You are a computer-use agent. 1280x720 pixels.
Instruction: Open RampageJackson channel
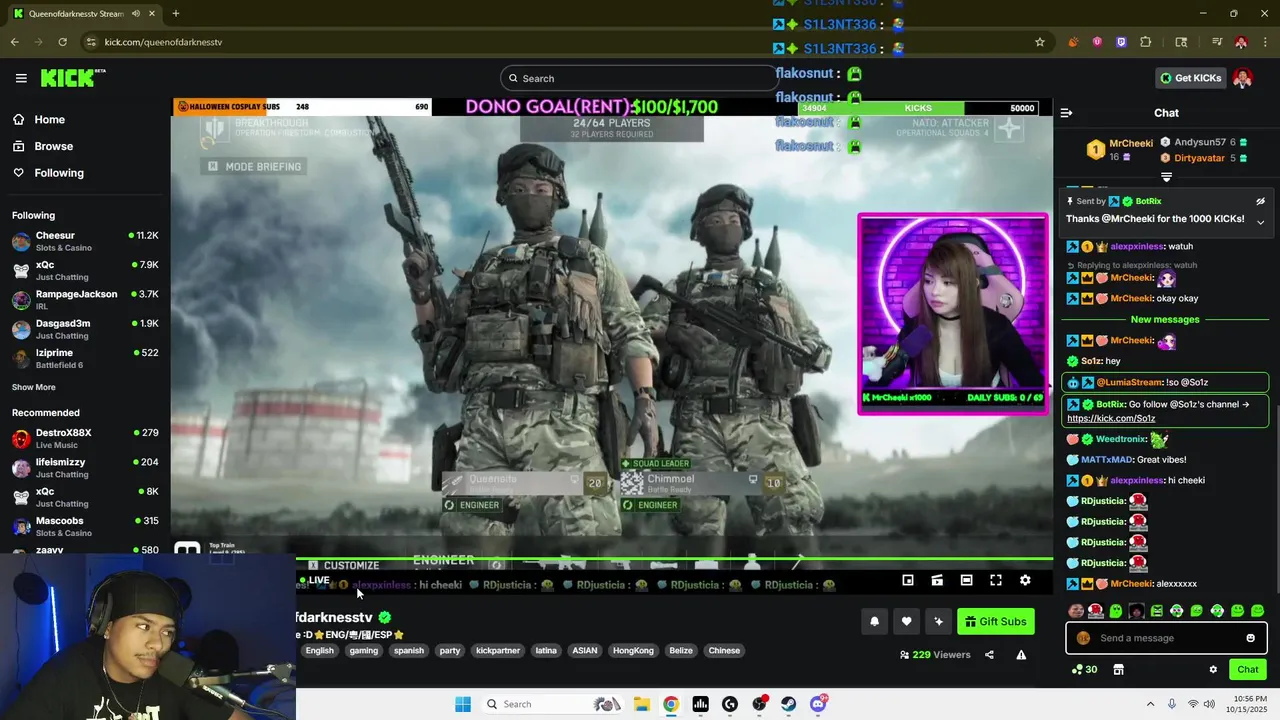point(84,300)
